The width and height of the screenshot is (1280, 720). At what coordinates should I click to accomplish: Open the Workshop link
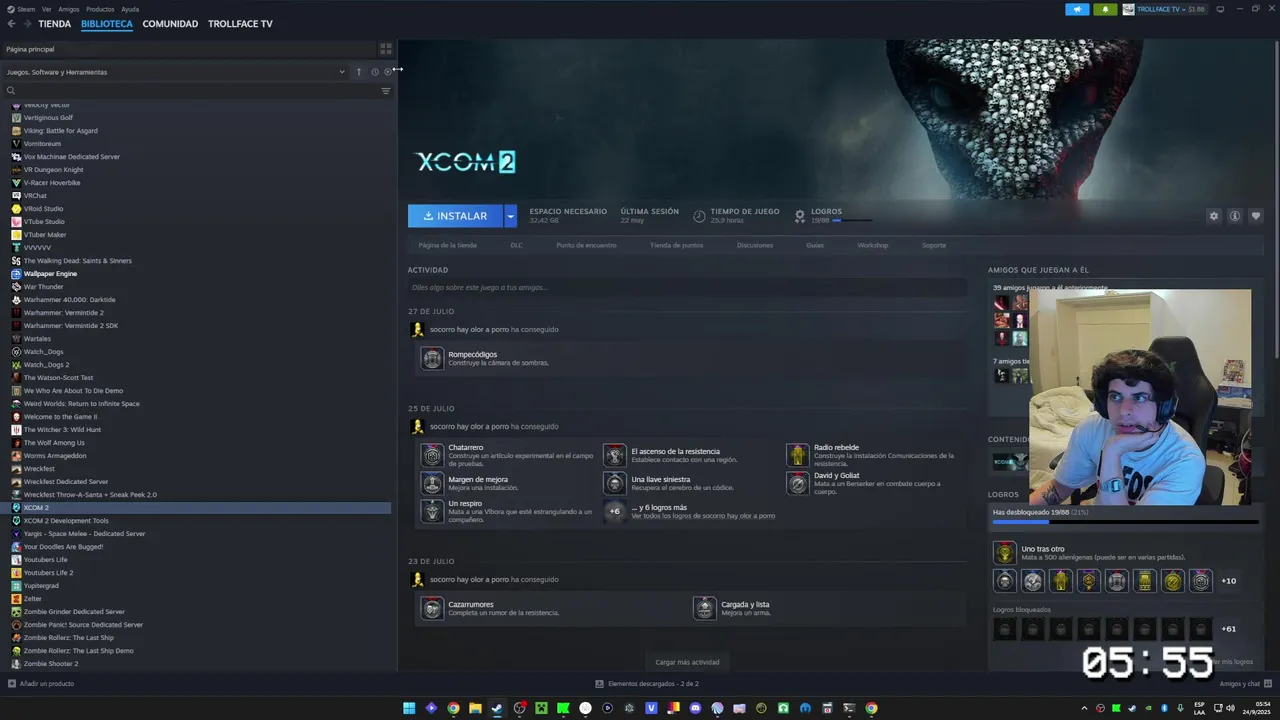(872, 245)
